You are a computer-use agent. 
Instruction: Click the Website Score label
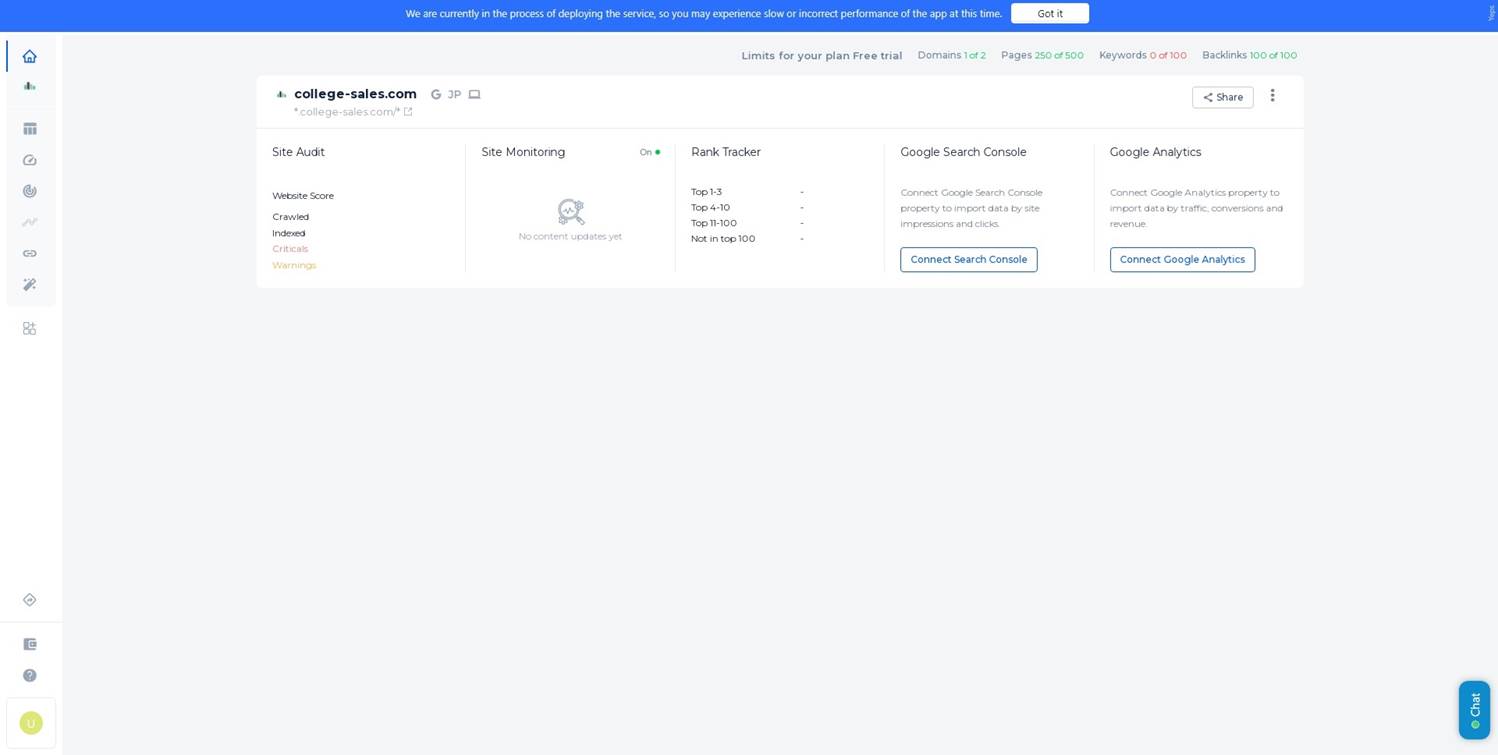[303, 196]
